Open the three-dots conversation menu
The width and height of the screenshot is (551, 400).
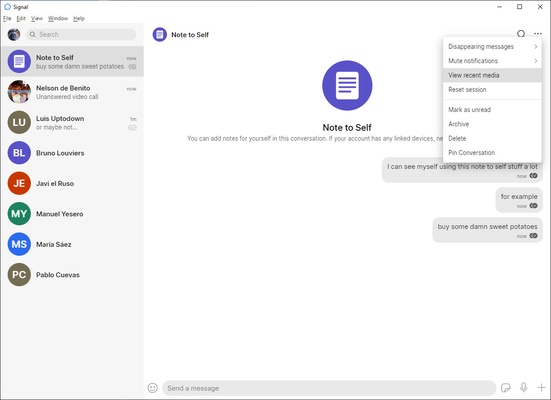click(x=538, y=34)
